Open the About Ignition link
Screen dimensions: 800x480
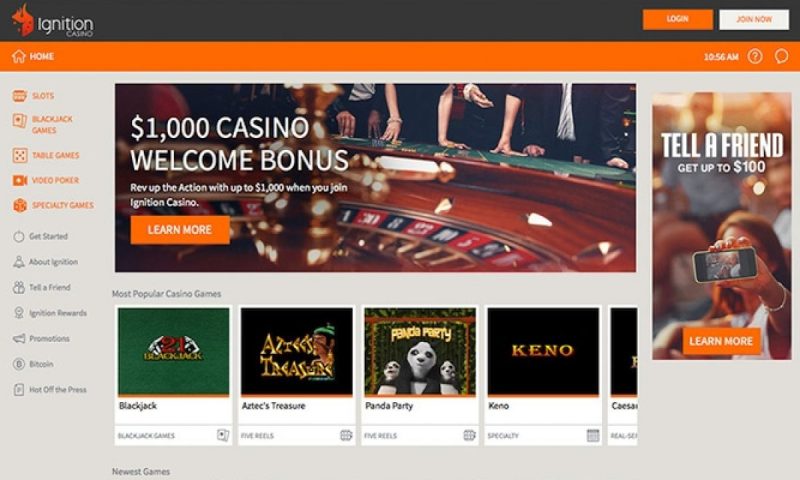click(53, 262)
